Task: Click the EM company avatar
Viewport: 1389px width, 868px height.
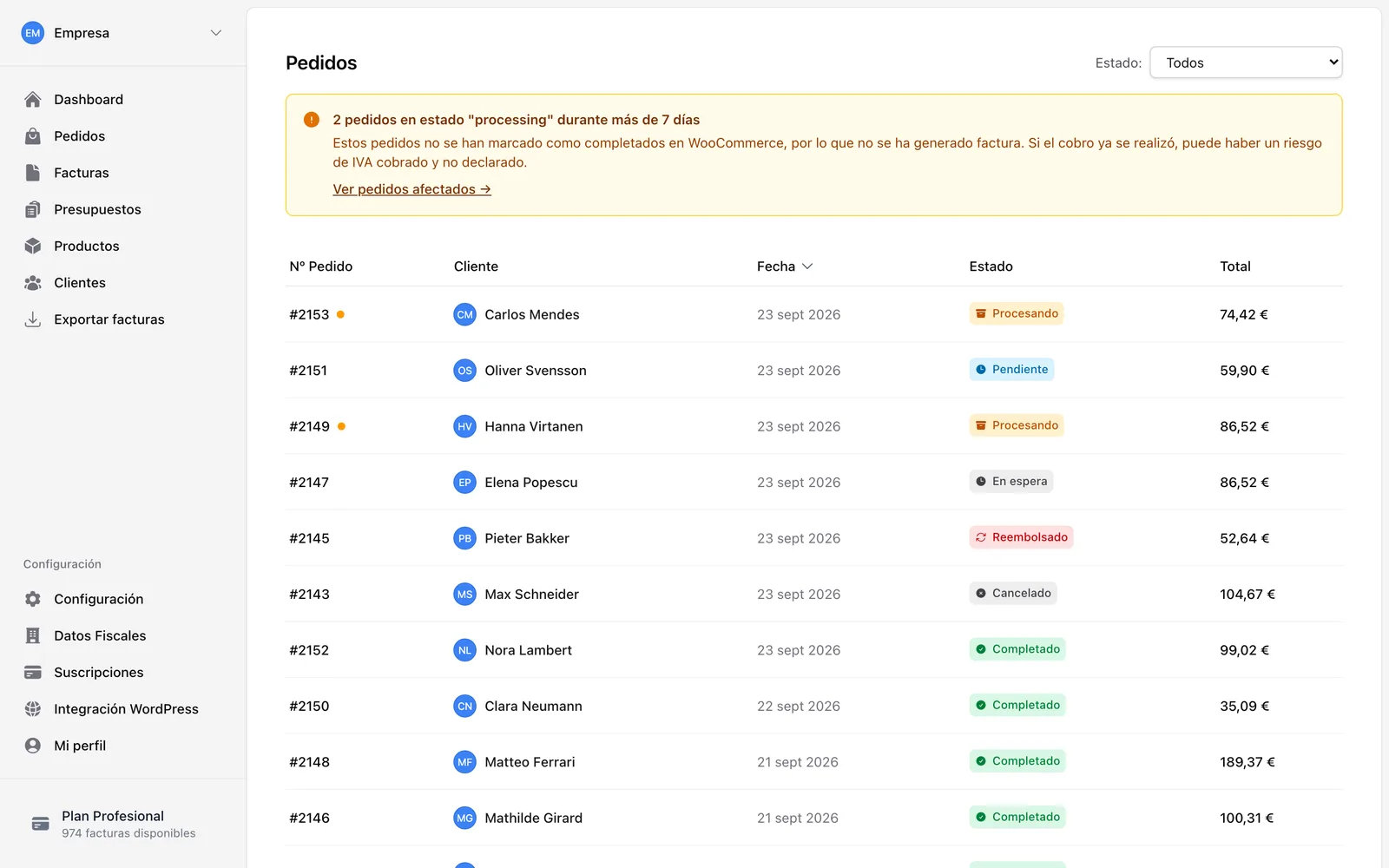Action: (33, 33)
